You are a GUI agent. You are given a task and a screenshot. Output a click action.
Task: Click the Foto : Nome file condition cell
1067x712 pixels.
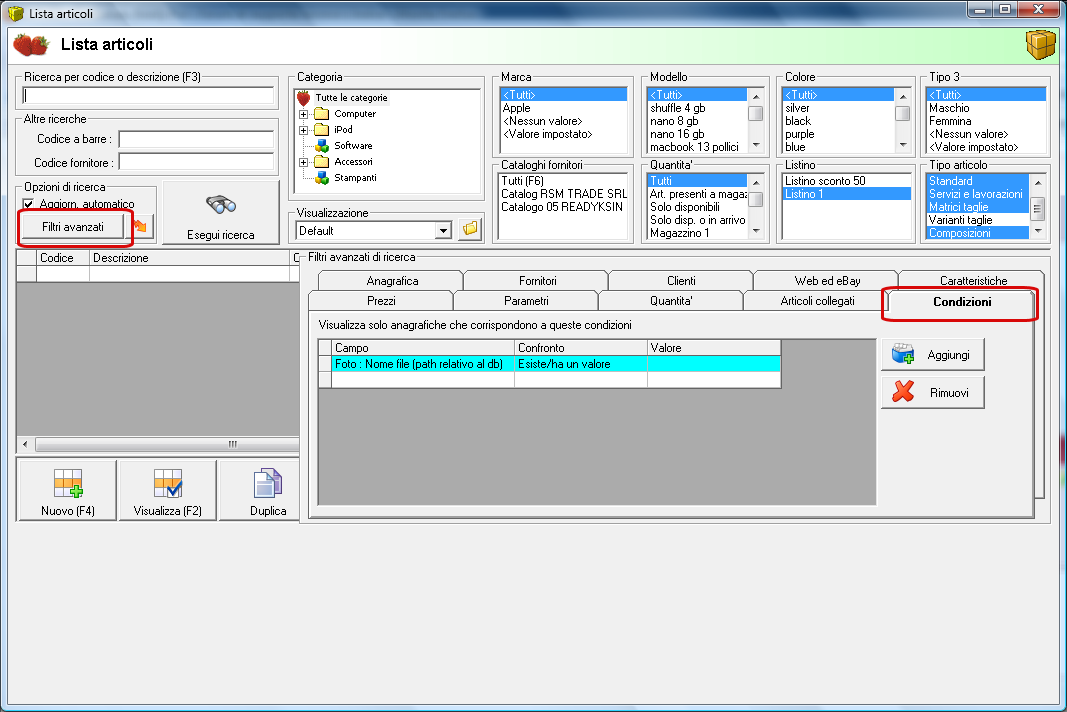[x=423, y=364]
